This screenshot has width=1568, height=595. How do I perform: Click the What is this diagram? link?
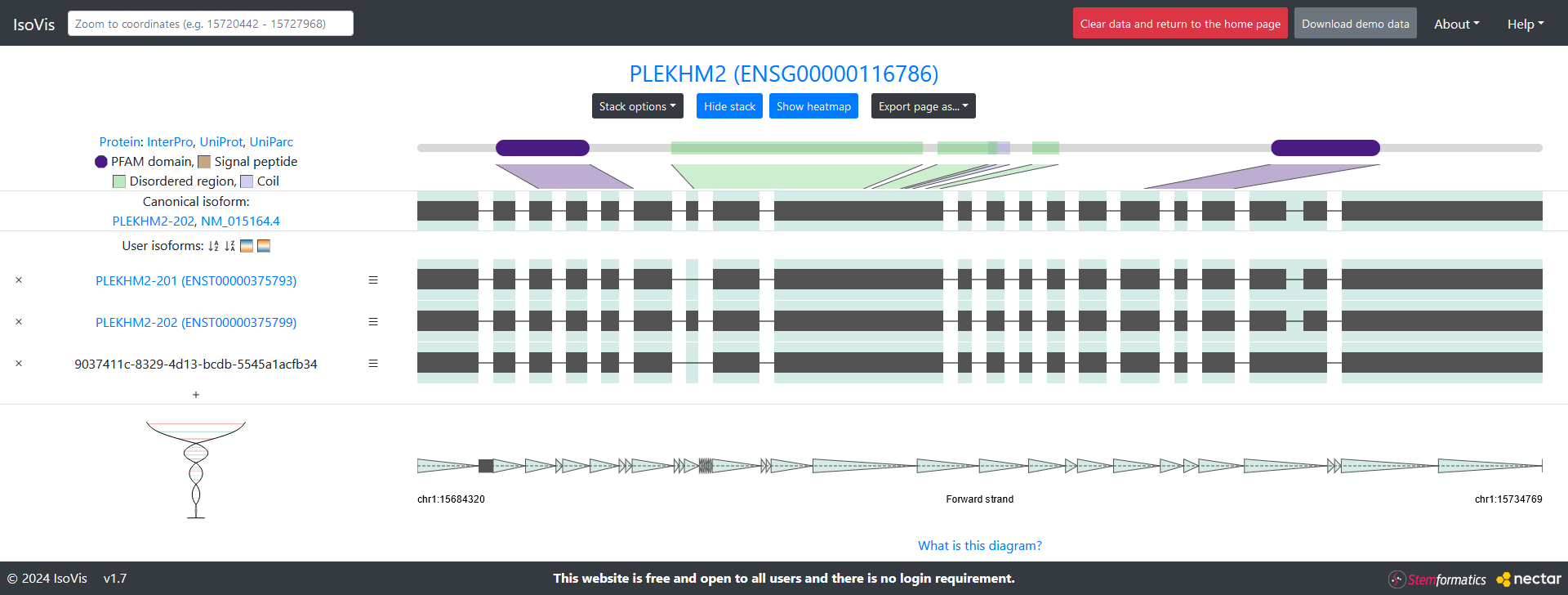pyautogui.click(x=980, y=546)
